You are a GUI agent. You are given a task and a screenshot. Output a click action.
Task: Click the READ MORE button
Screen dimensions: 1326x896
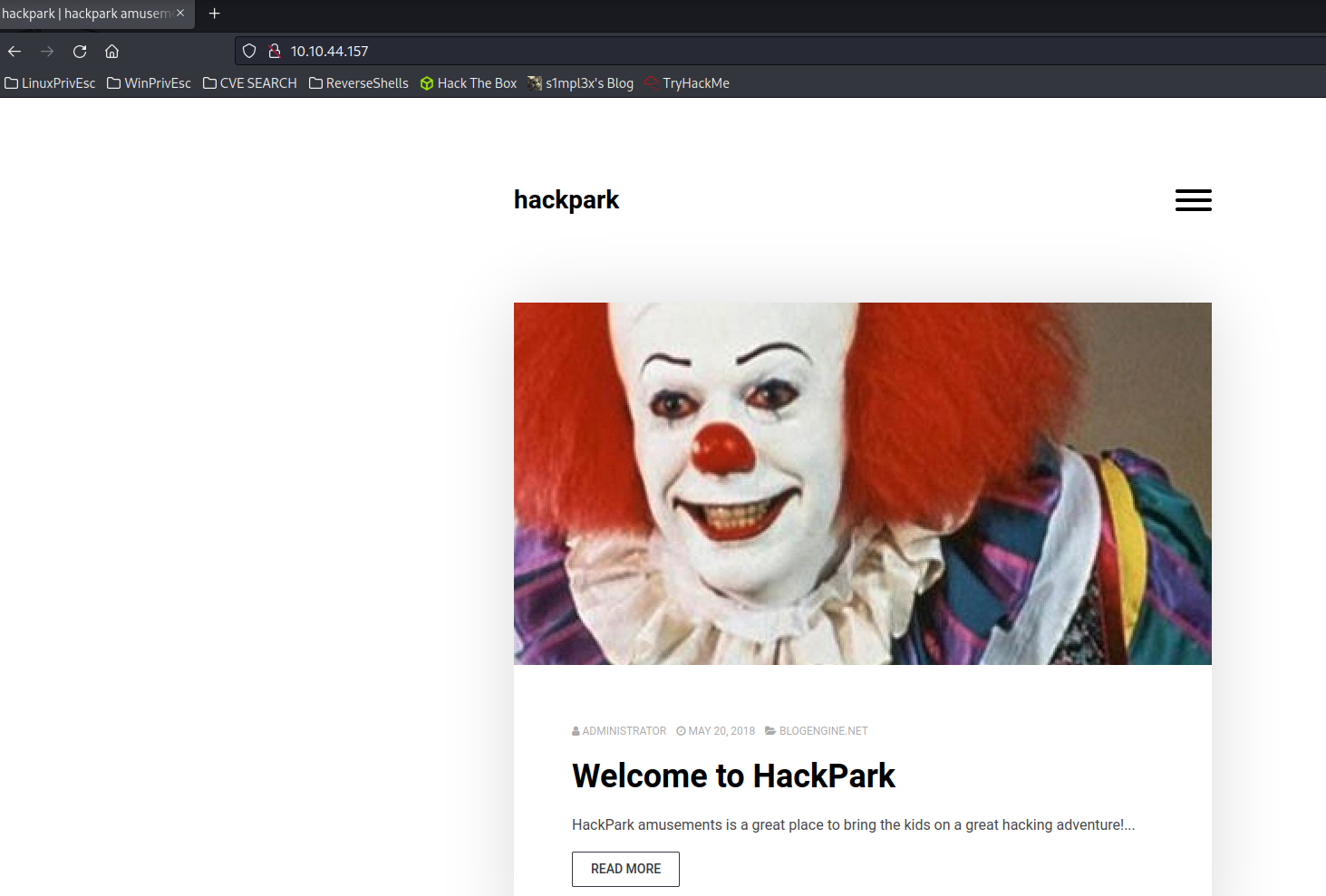(x=625, y=869)
